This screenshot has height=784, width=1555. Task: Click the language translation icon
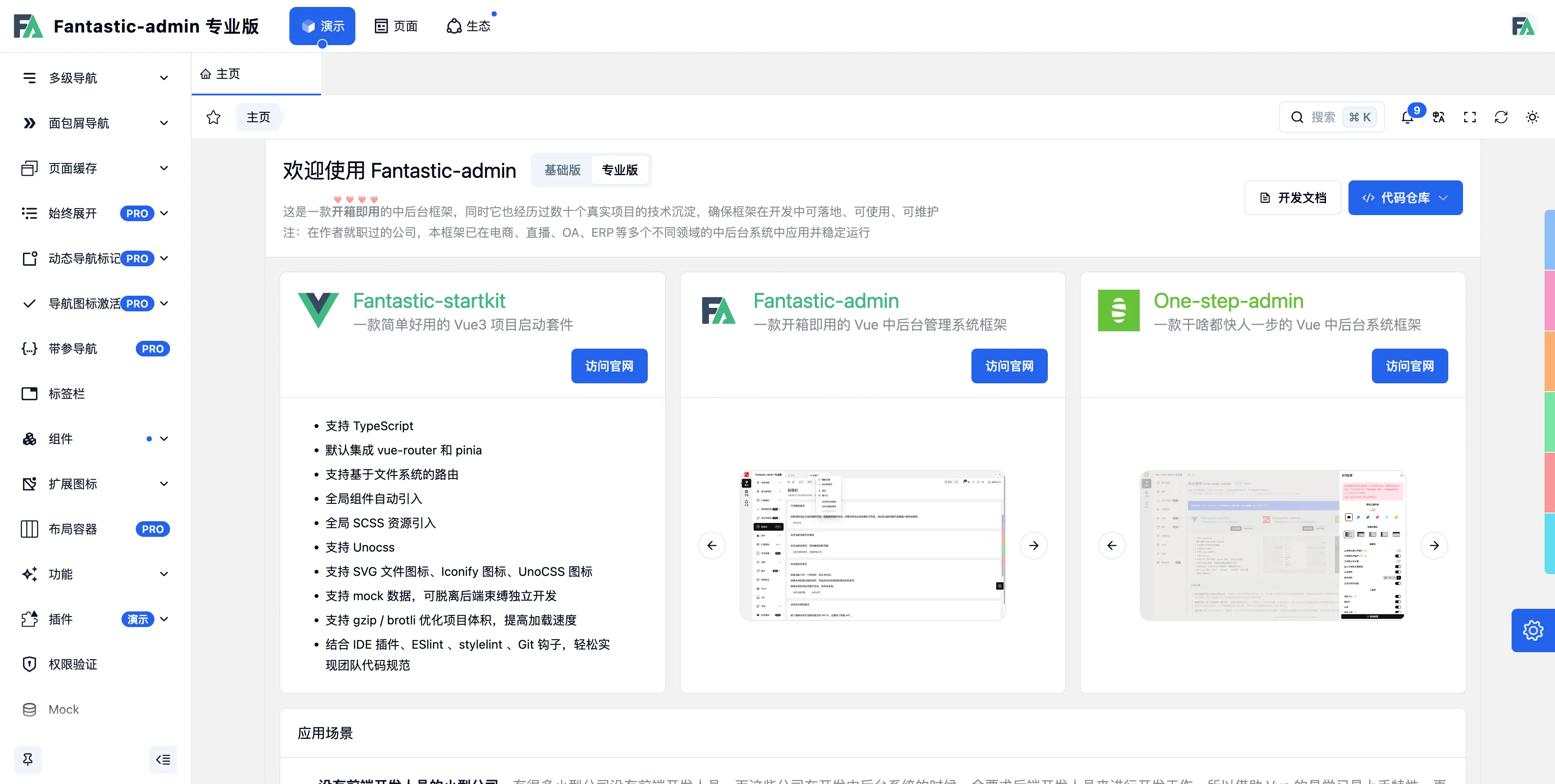(1438, 117)
